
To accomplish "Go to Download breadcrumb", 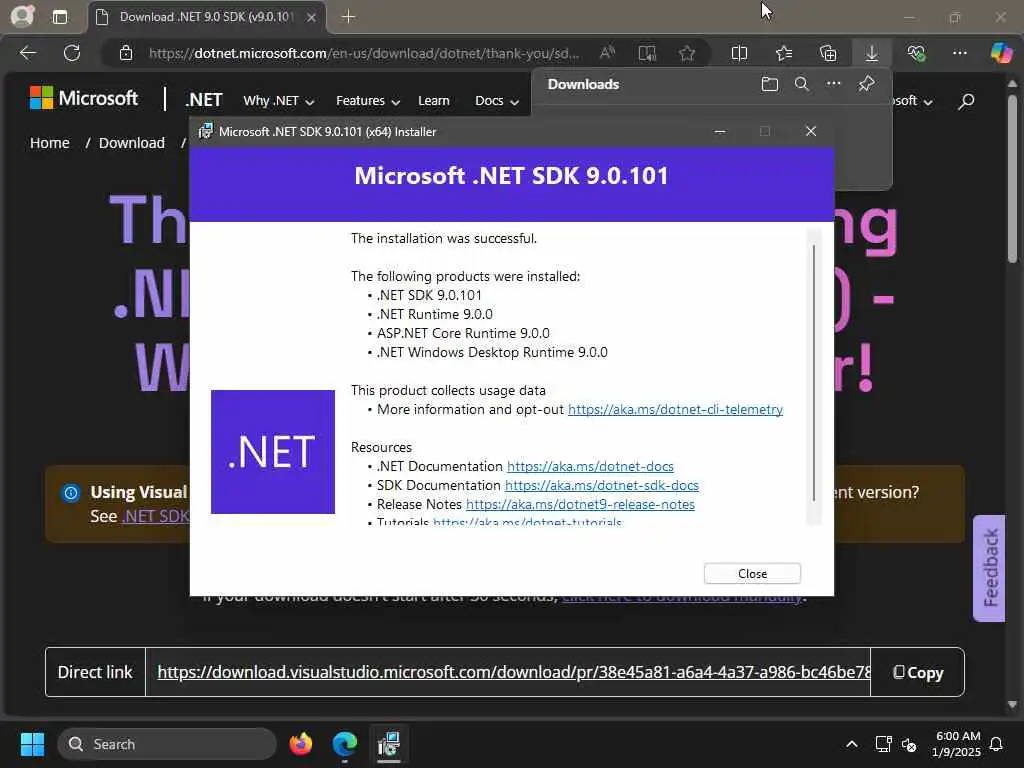I will (132, 143).
